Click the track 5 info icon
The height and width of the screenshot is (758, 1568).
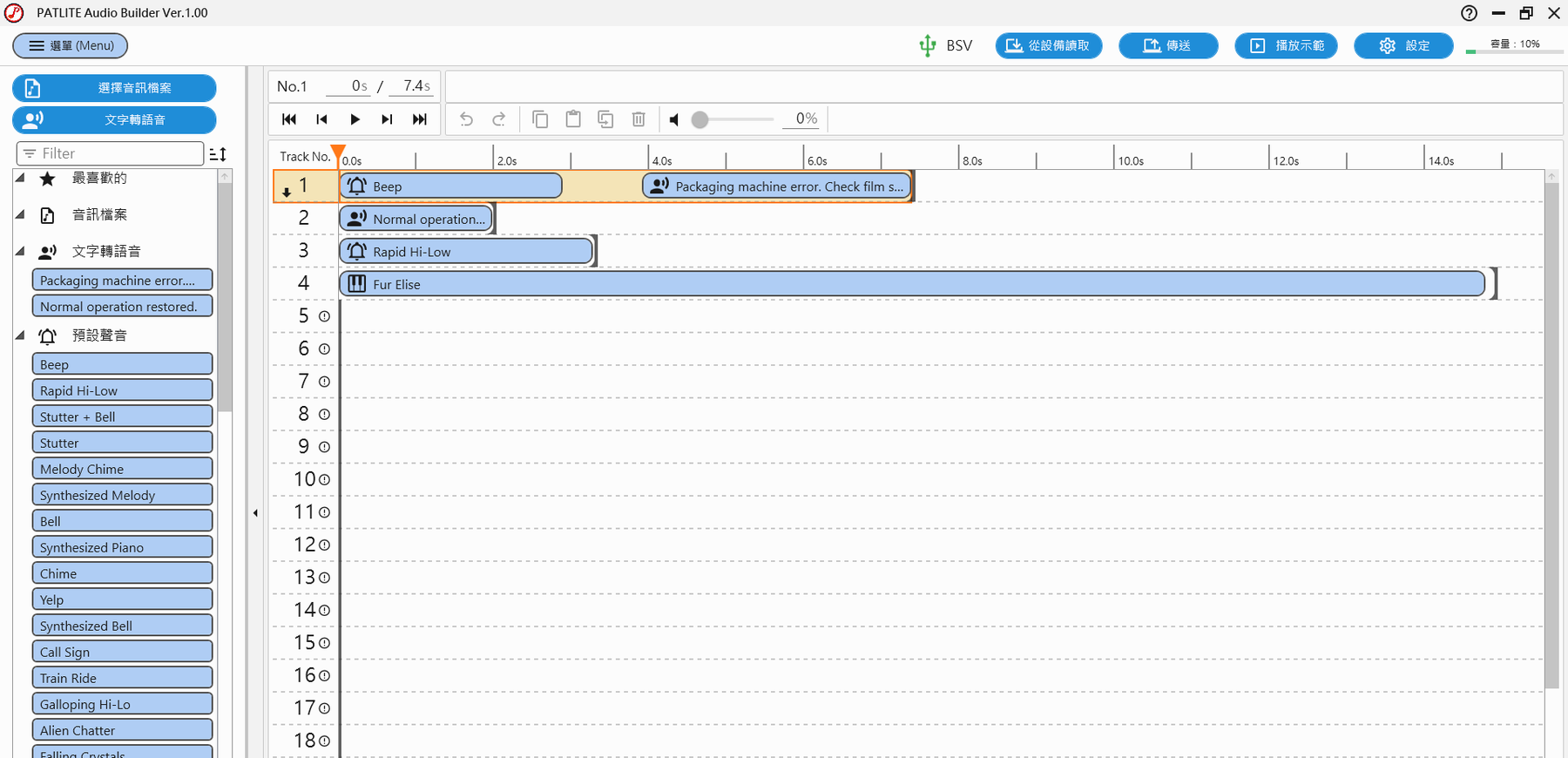[x=324, y=316]
